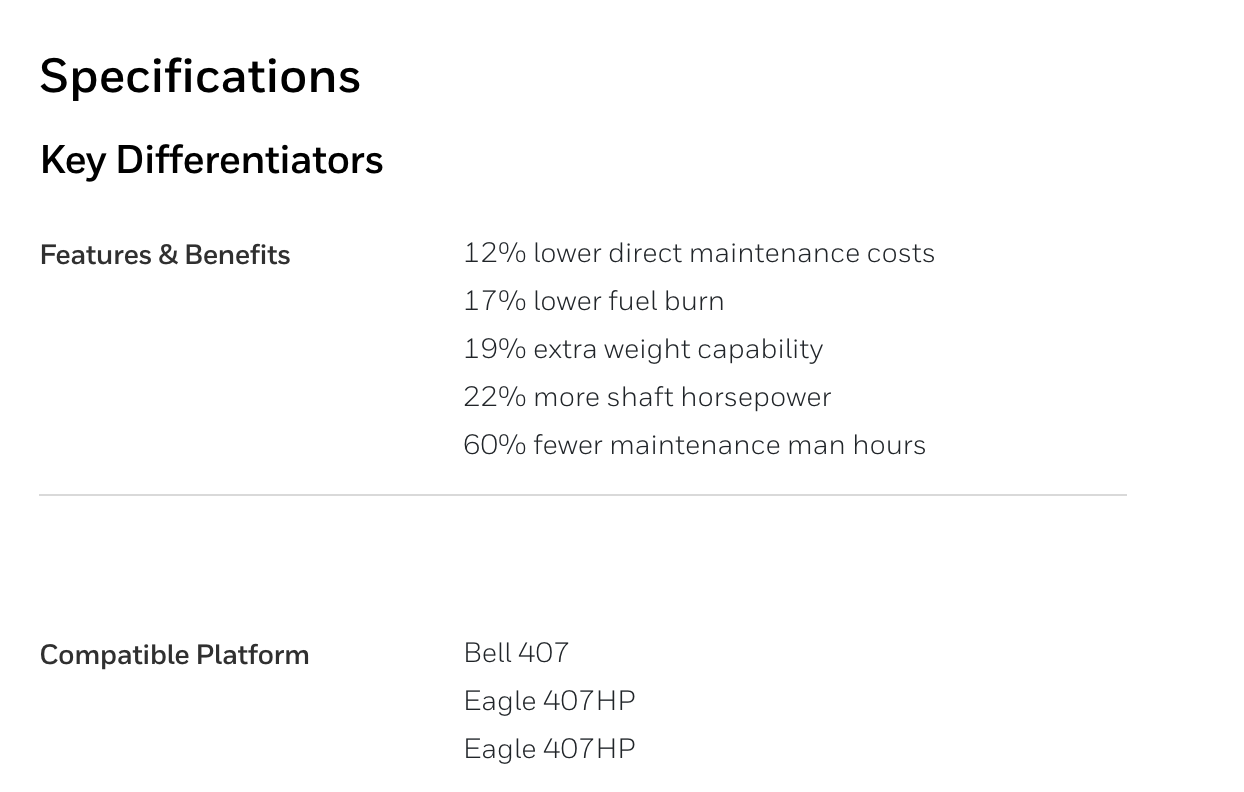Image resolution: width=1244 pixels, height=792 pixels.
Task: Click the 60% figure
Action: click(495, 445)
